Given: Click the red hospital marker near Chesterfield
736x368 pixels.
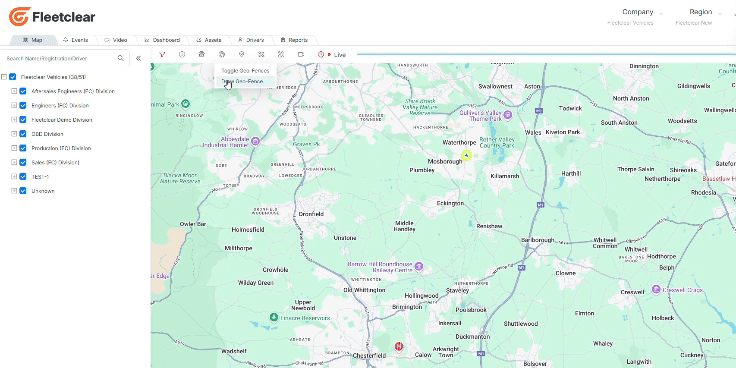Looking at the screenshot, I should coord(399,346).
